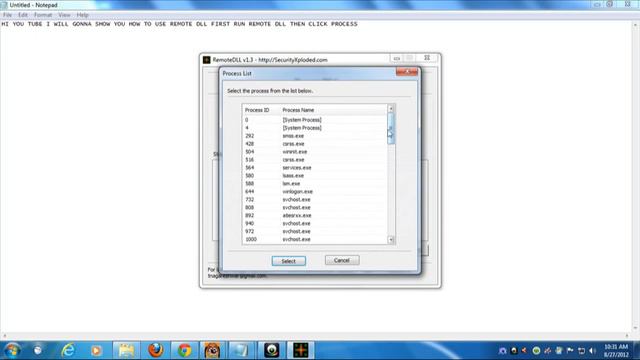Select the wininit.exe process row

pyautogui.click(x=315, y=152)
